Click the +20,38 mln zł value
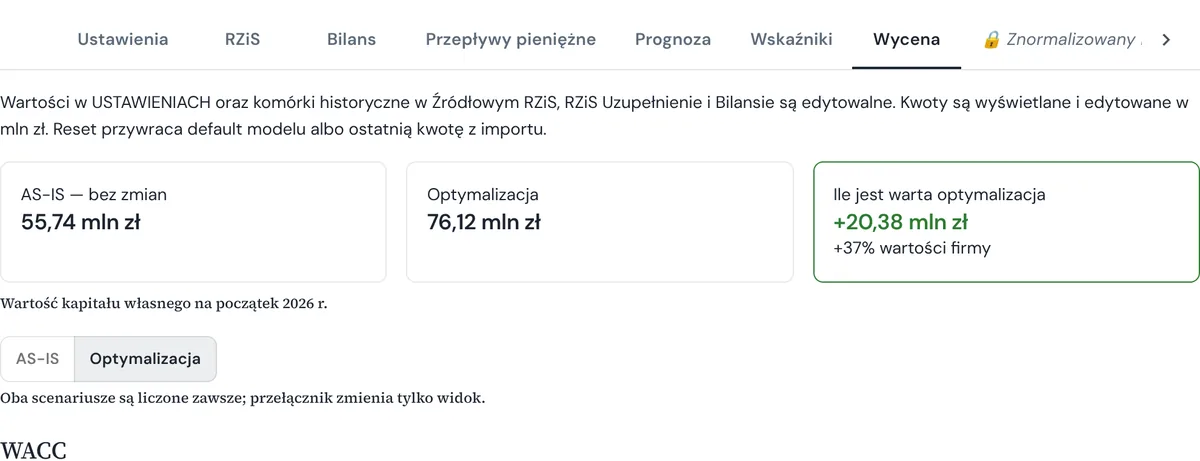The width and height of the screenshot is (1200, 461). pyautogui.click(x=900, y=222)
